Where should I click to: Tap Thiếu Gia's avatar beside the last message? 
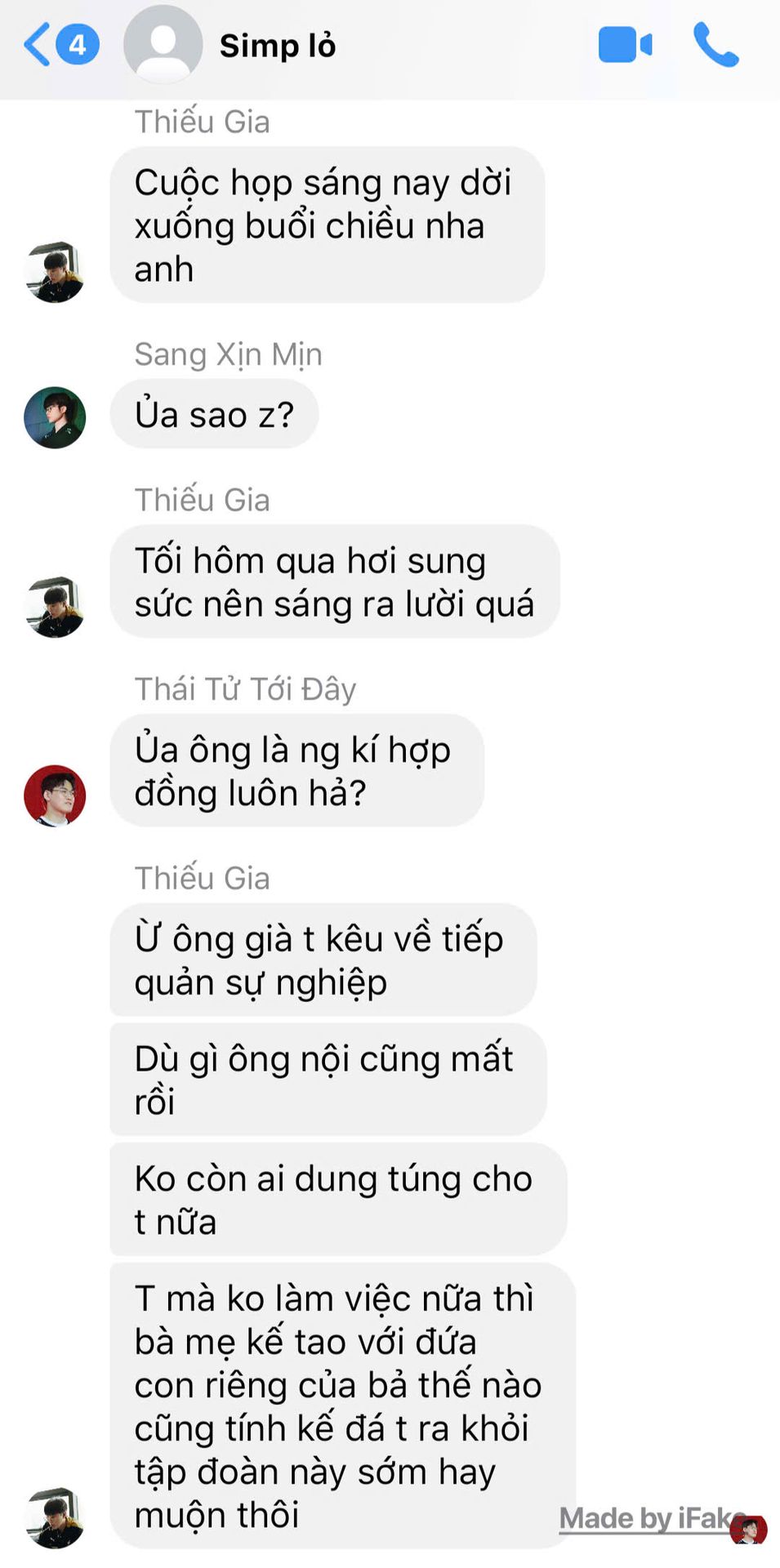click(x=55, y=1518)
